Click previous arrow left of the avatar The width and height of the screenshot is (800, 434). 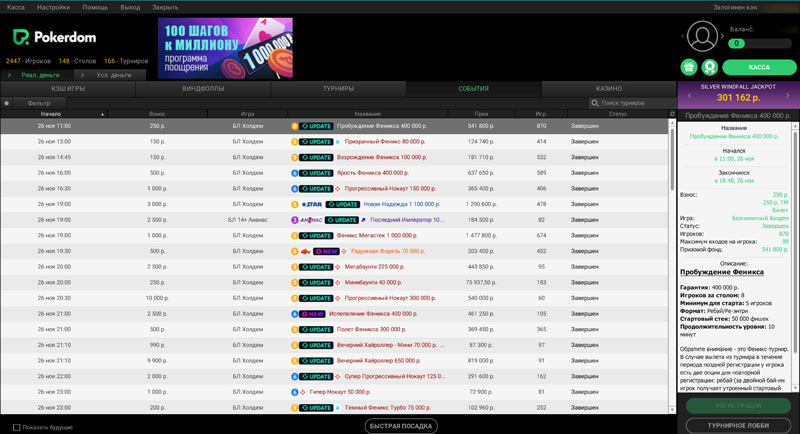coord(682,37)
